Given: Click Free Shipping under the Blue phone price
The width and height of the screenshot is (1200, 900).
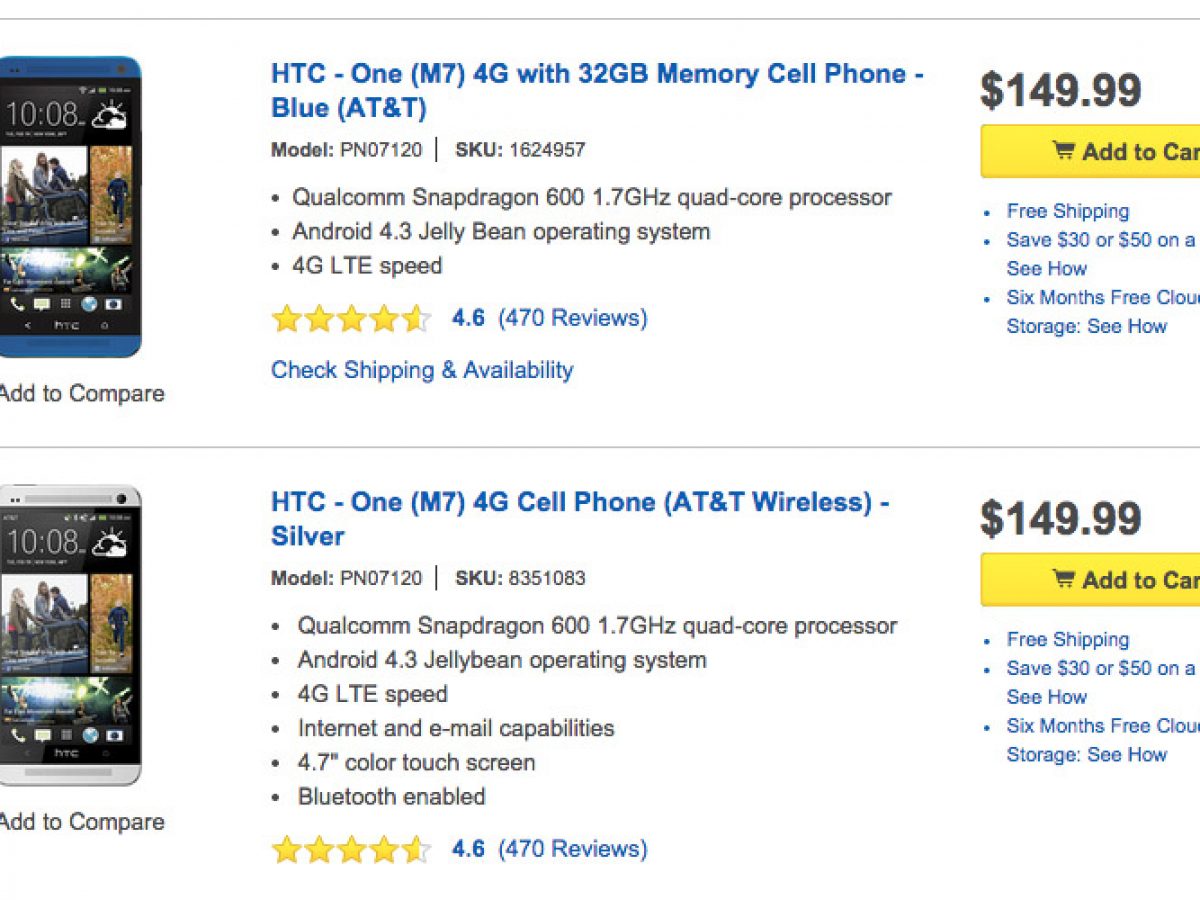Looking at the screenshot, I should 1068,211.
